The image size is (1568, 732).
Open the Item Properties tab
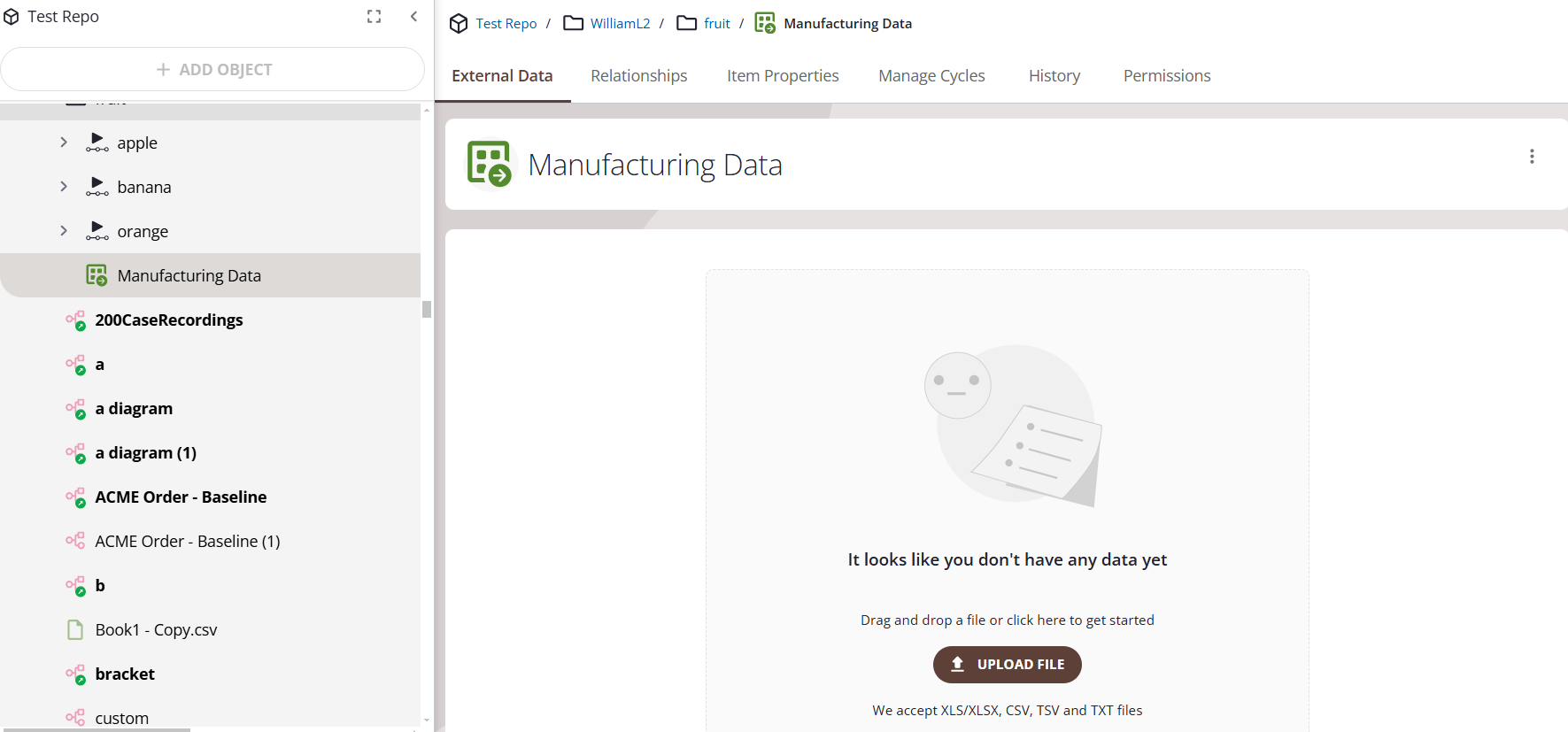click(x=782, y=76)
